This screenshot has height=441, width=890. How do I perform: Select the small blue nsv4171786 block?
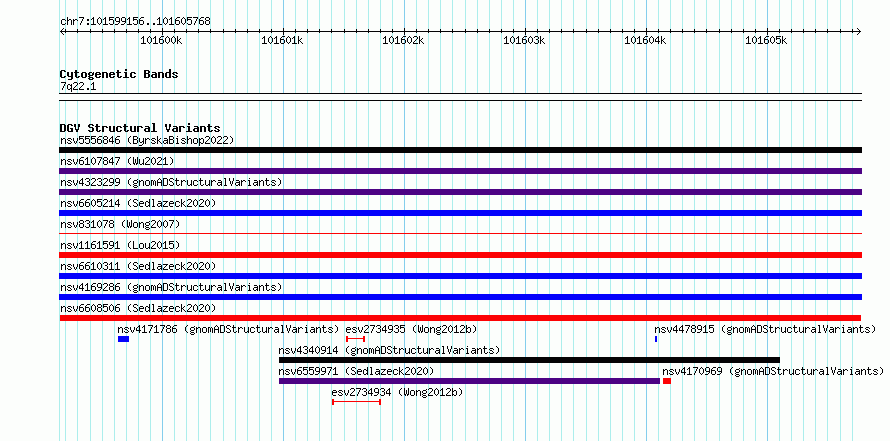click(x=123, y=339)
